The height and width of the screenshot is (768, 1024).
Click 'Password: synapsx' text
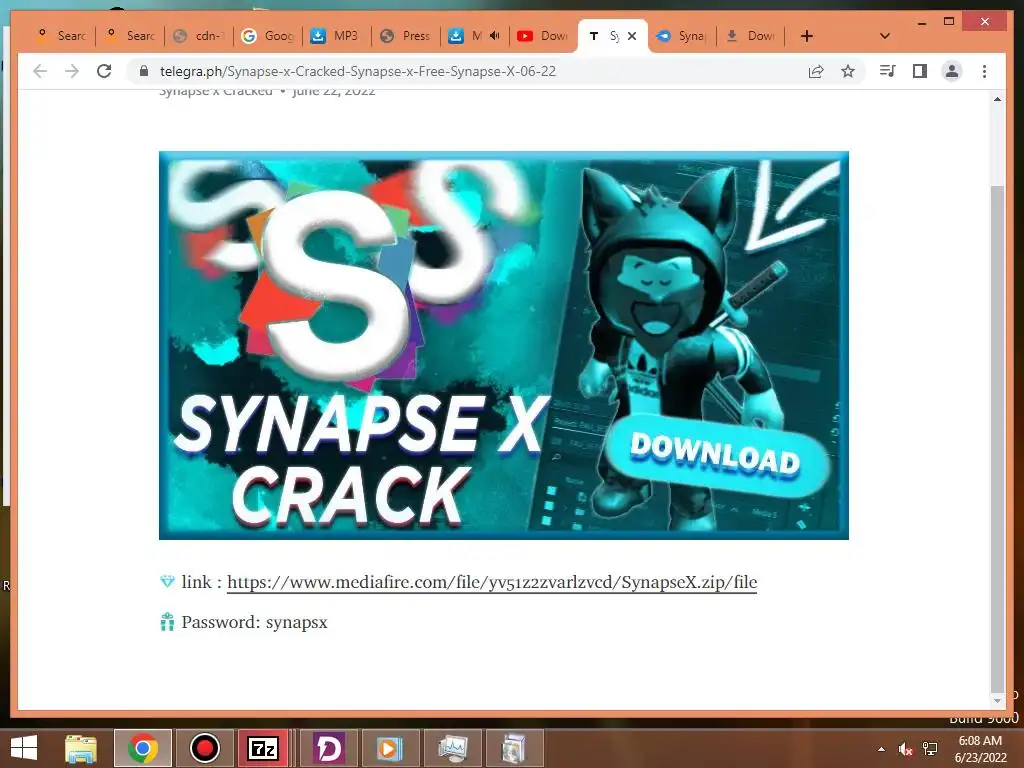[x=254, y=622]
